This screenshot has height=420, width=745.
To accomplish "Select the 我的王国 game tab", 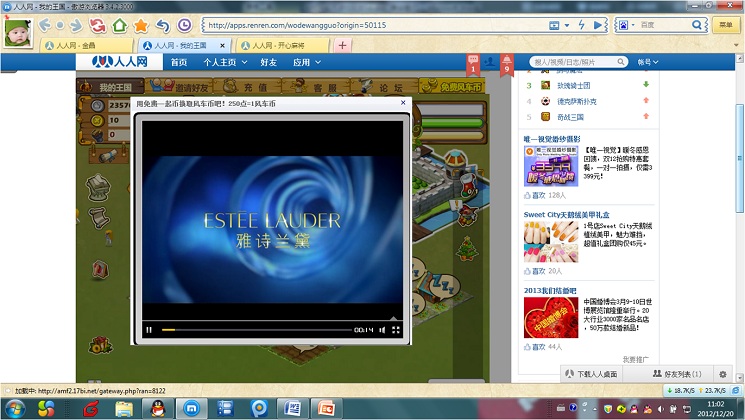I will click(x=110, y=87).
